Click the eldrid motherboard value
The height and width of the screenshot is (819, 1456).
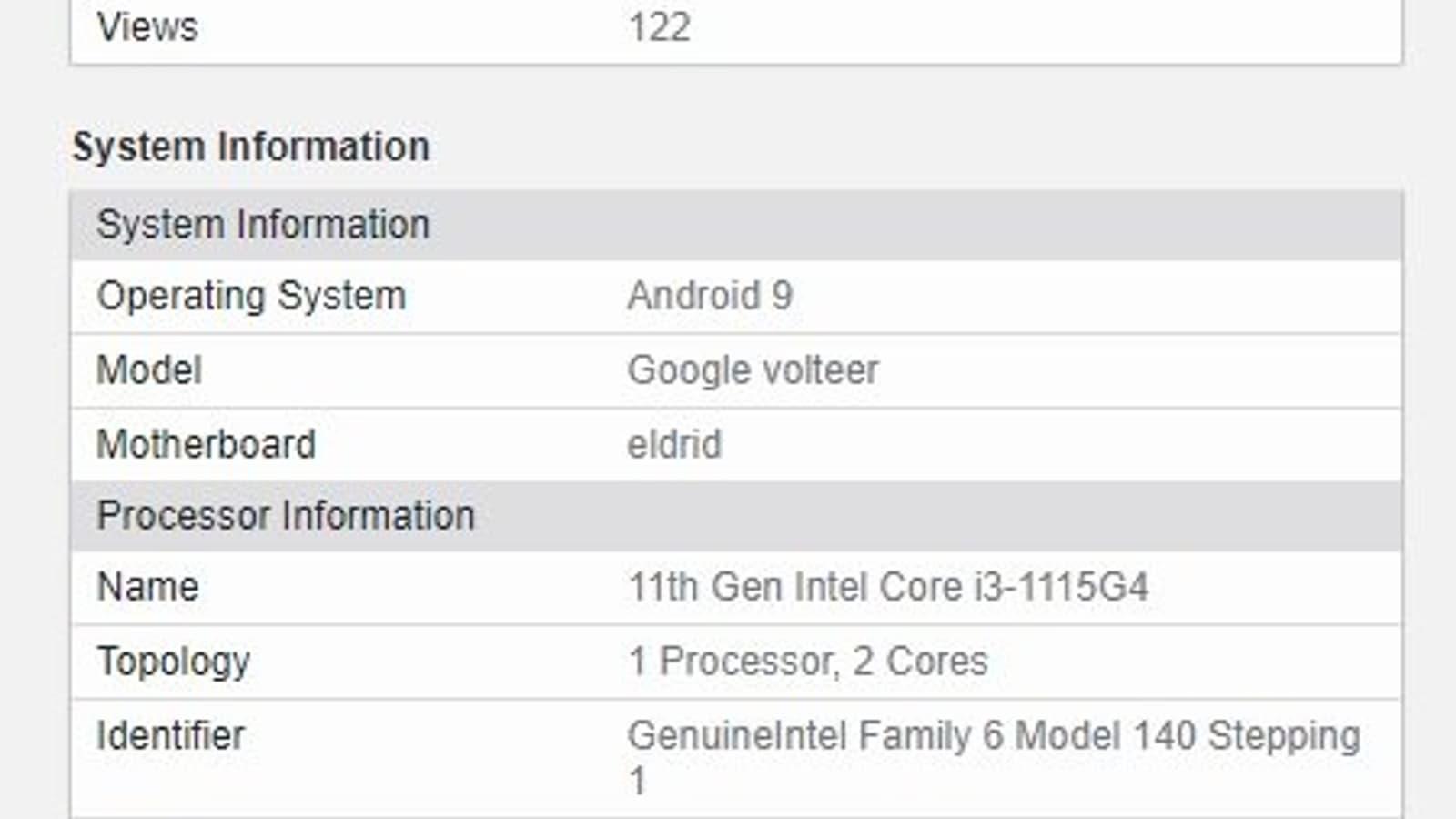tap(674, 445)
